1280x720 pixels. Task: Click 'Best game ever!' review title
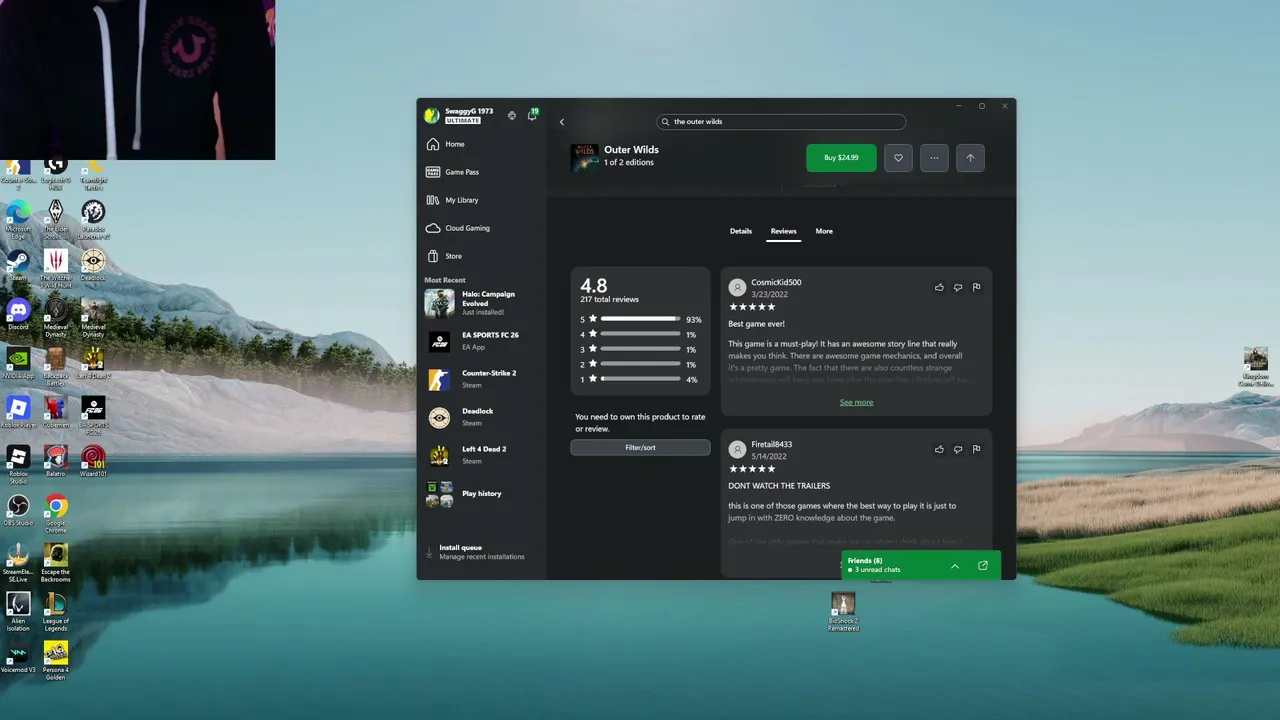pyautogui.click(x=757, y=324)
